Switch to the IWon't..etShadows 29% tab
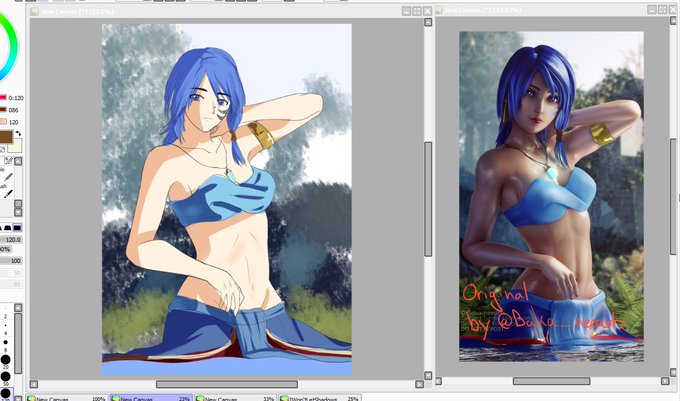This screenshot has width=680, height=401. click(320, 398)
